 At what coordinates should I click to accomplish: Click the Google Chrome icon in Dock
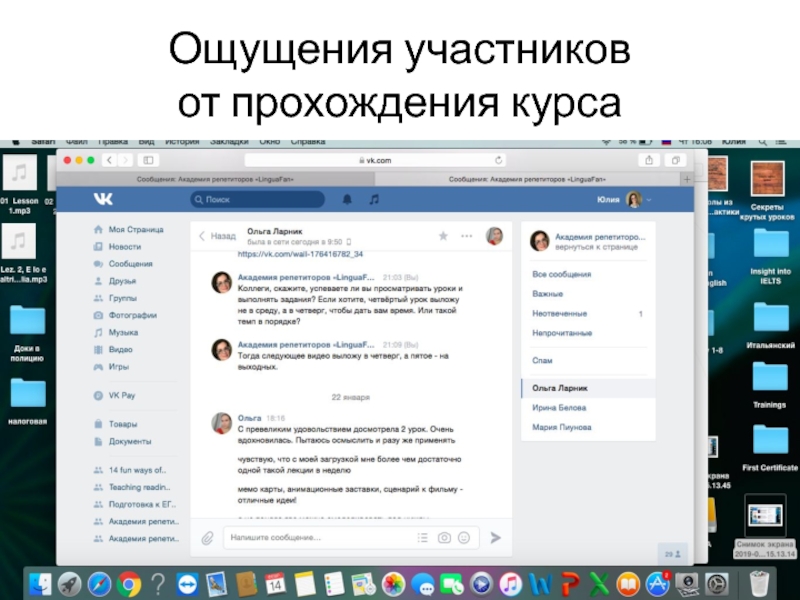[129, 583]
